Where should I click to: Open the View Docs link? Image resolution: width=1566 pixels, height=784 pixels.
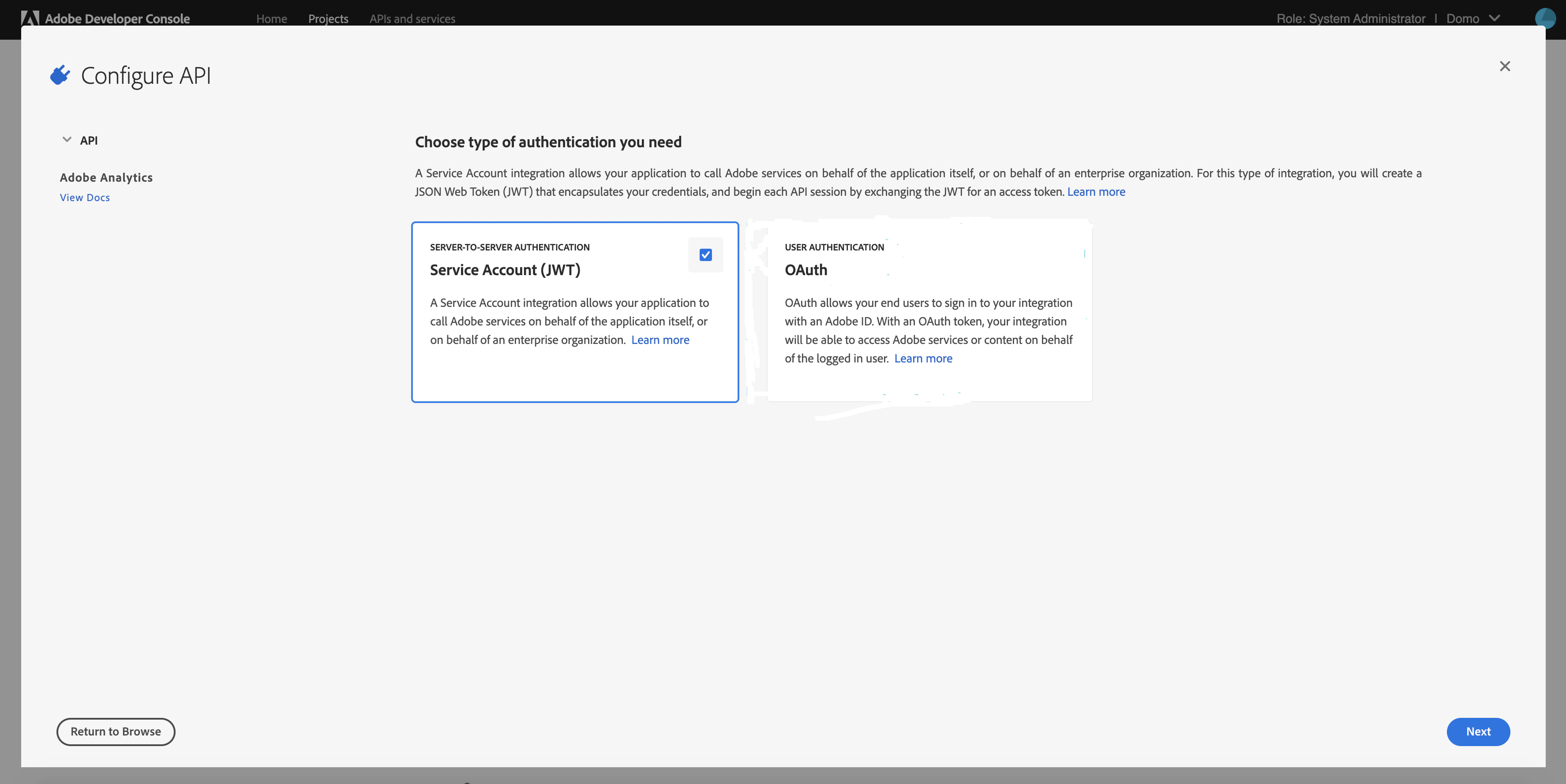pyautogui.click(x=85, y=198)
